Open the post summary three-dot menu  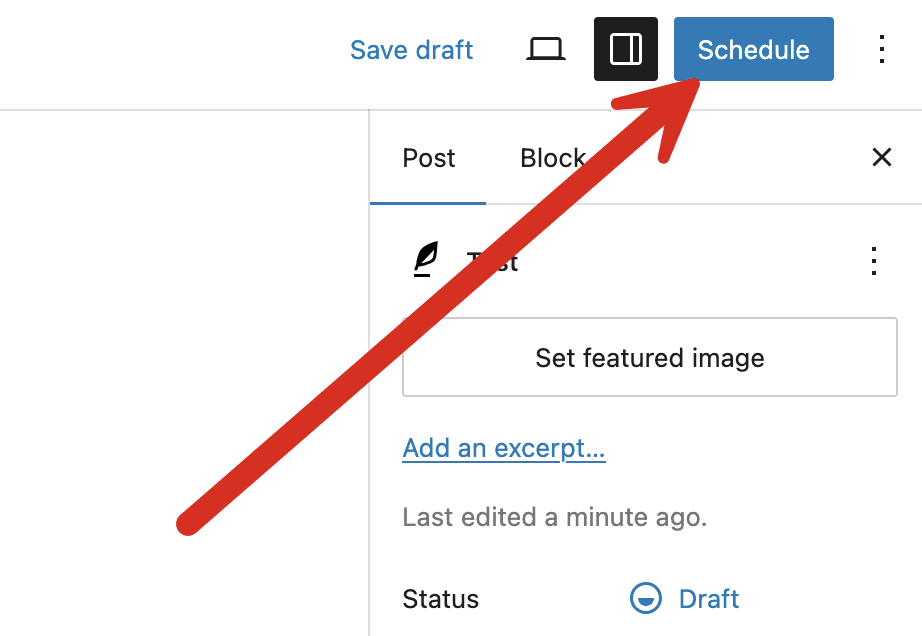pyautogui.click(x=873, y=261)
